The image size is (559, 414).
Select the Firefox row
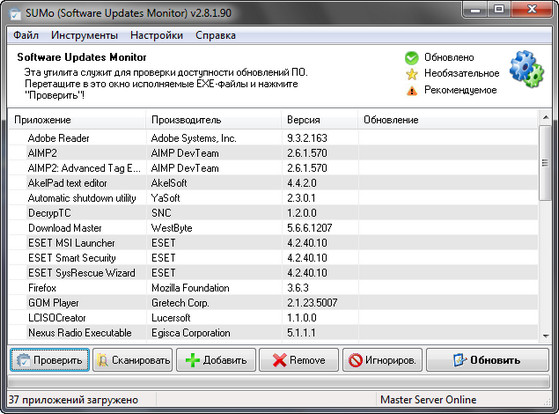(x=273, y=288)
